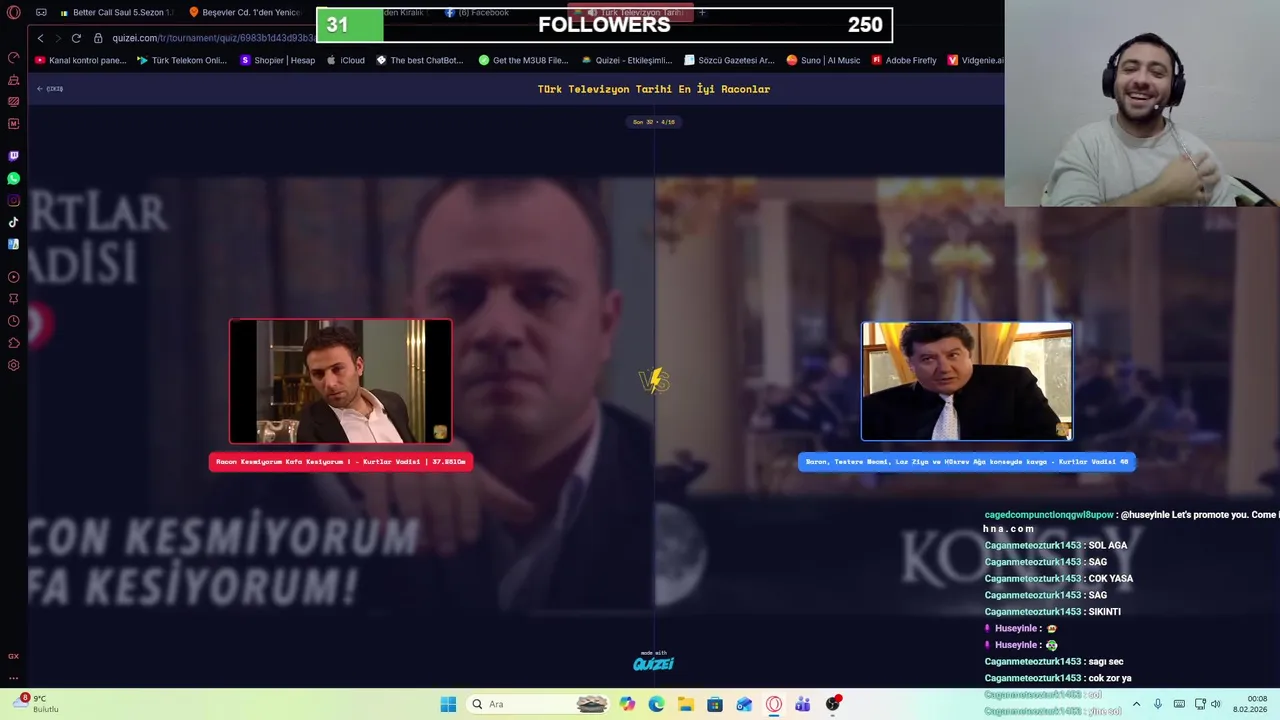Open Sözcü Gazetesi bookmark
The height and width of the screenshot is (720, 1280).
pyautogui.click(x=729, y=60)
